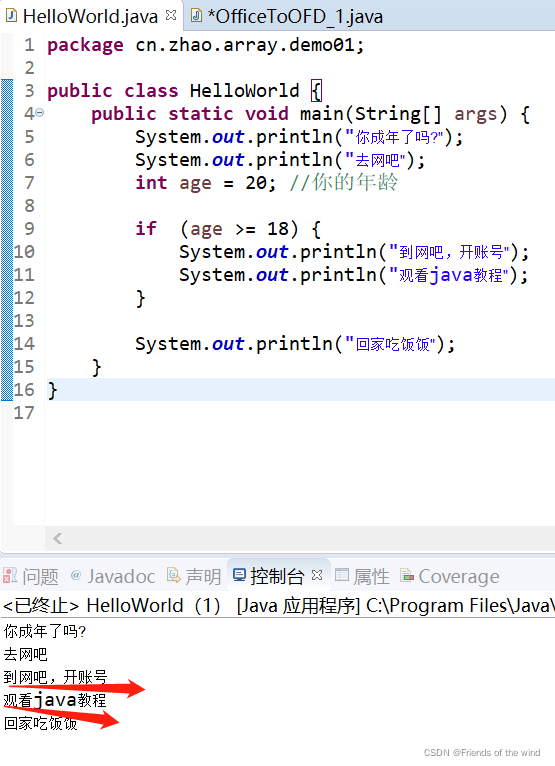The image size is (555, 766).
Task: Click the closing brace on line 16
Action: pos(52,390)
